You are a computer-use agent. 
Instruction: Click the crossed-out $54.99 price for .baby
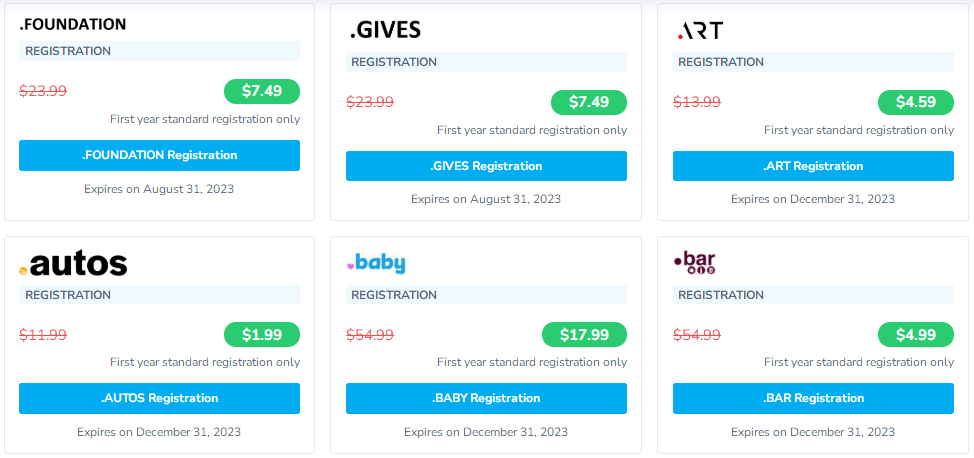coord(370,335)
